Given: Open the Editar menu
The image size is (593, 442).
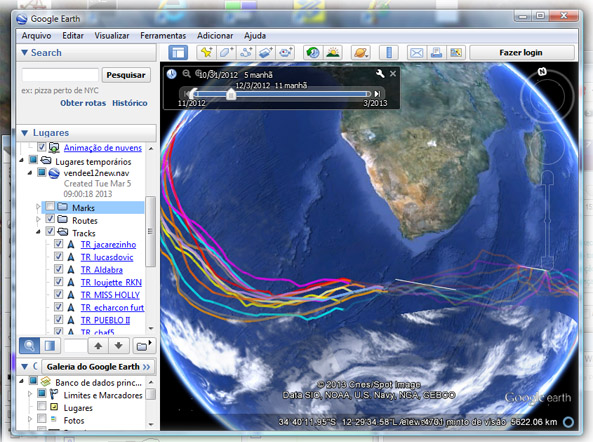Looking at the screenshot, I should coord(73,36).
